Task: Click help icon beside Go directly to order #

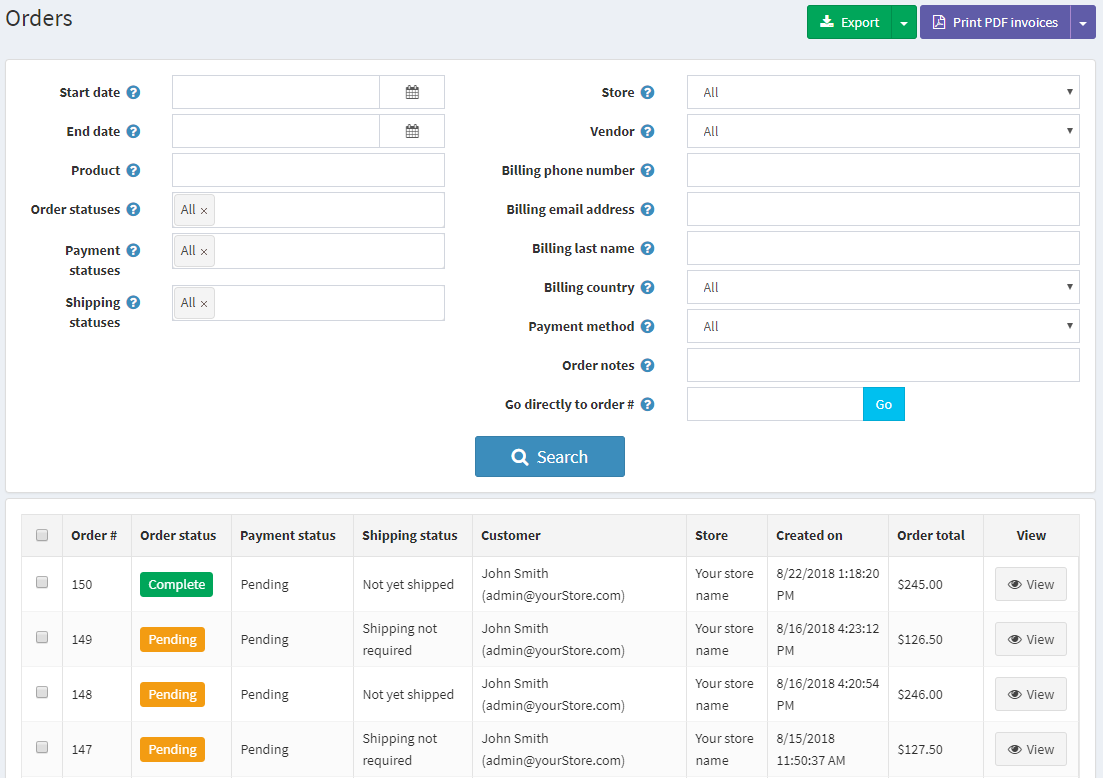Action: (647, 404)
